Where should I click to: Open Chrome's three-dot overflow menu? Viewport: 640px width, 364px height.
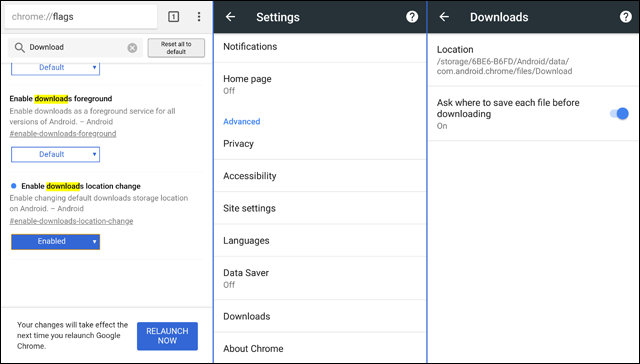click(x=199, y=17)
